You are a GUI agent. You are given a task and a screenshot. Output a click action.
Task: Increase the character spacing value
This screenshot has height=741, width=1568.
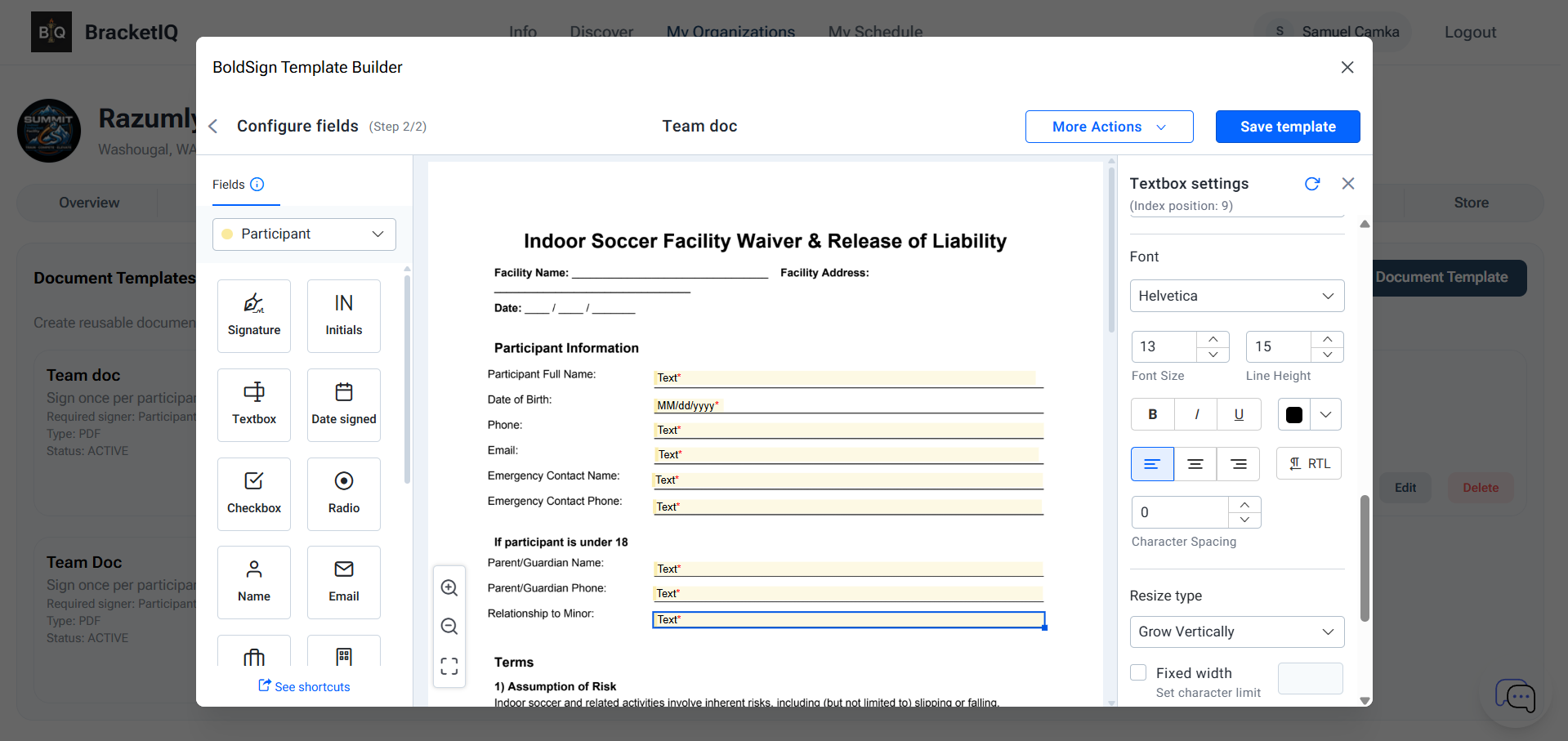pos(1244,505)
